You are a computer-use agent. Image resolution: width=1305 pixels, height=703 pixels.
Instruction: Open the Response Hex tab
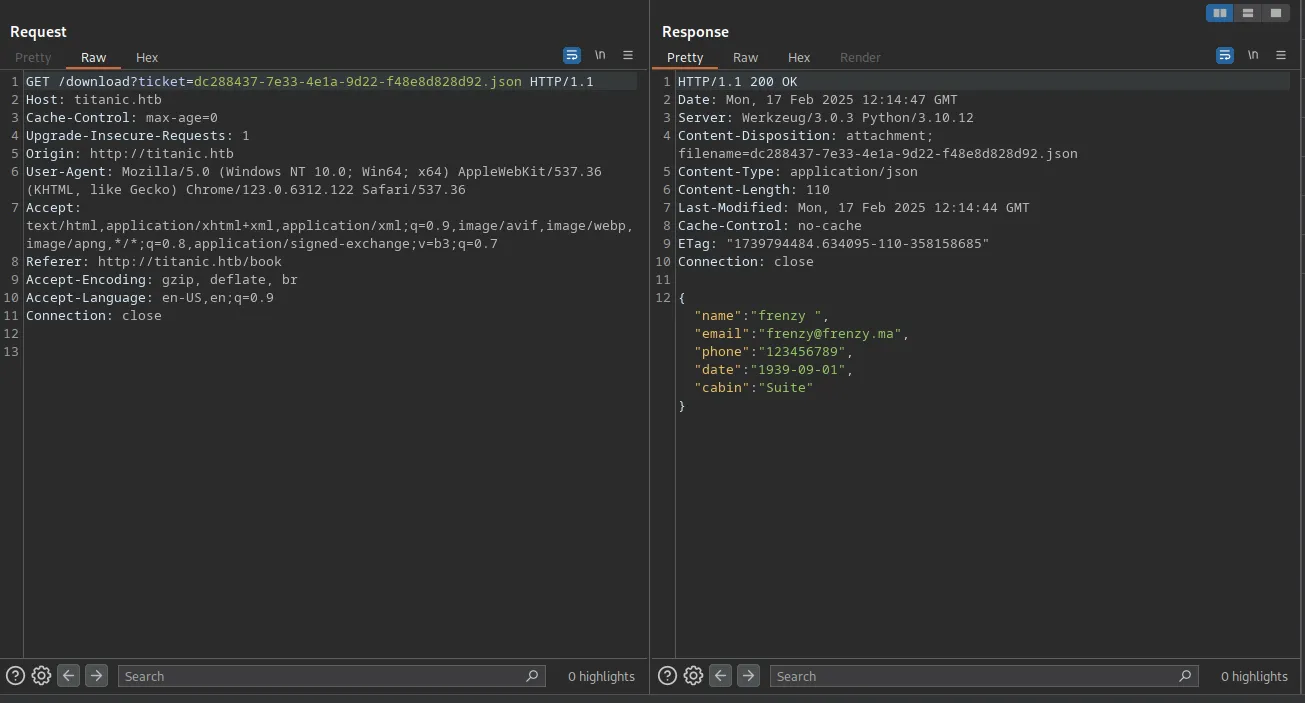799,57
